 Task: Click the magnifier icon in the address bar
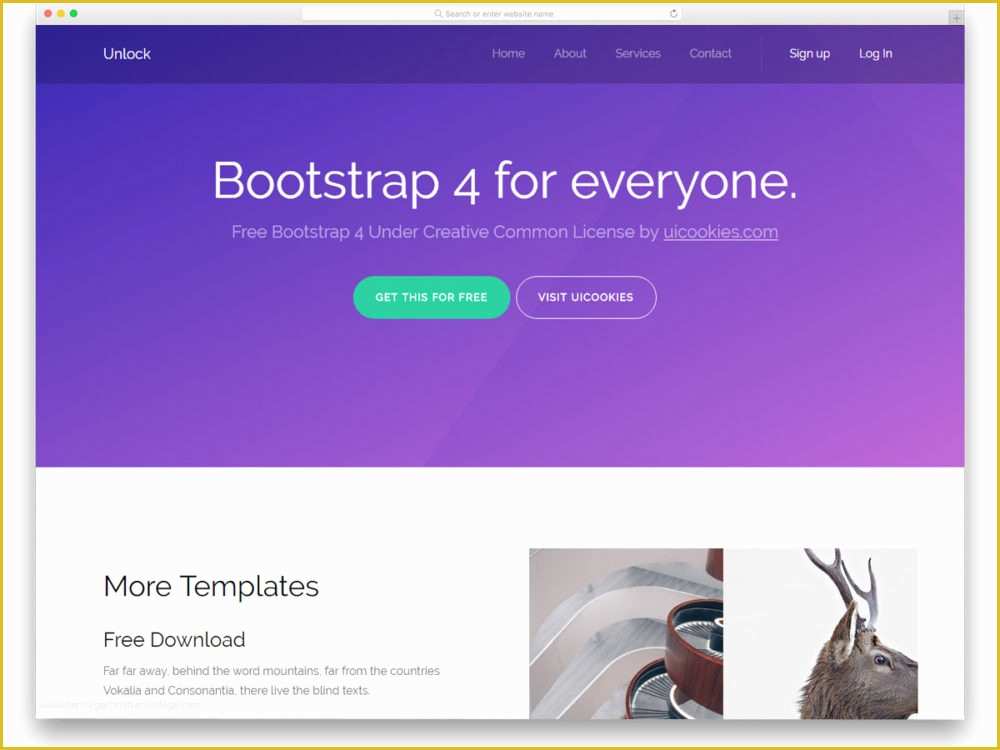tap(438, 14)
